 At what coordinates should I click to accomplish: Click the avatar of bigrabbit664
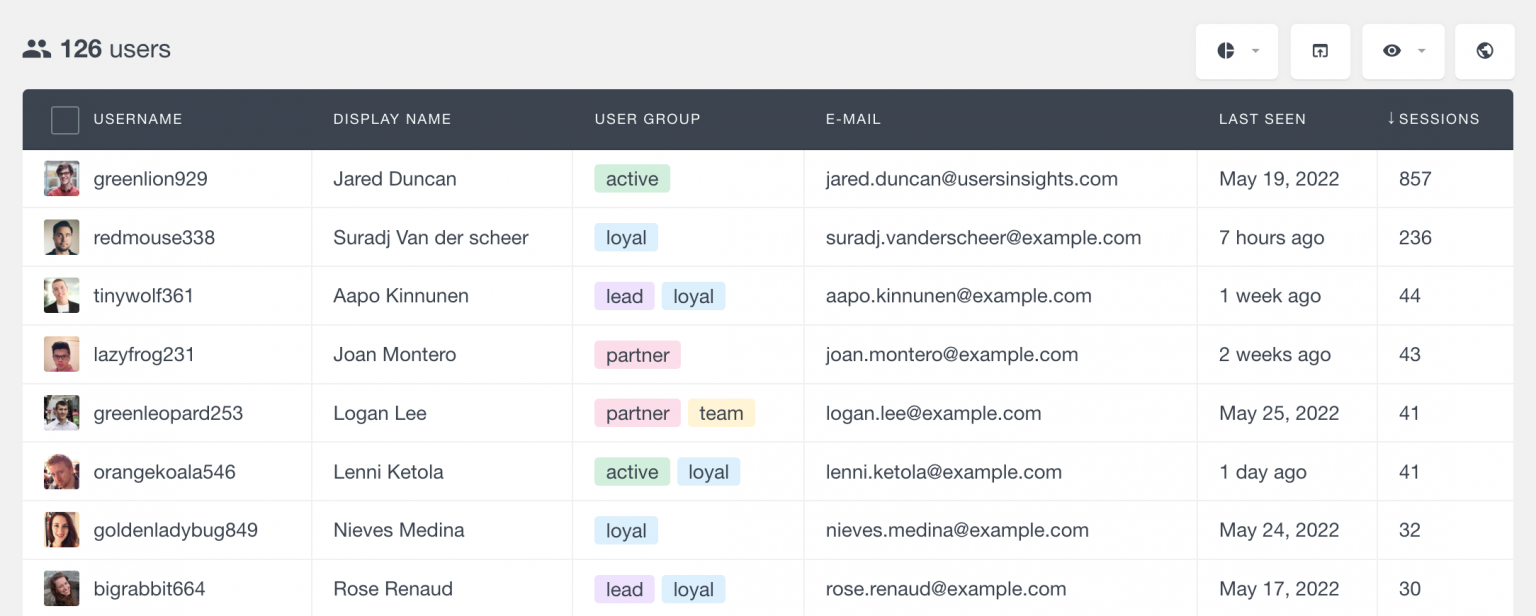(62, 589)
